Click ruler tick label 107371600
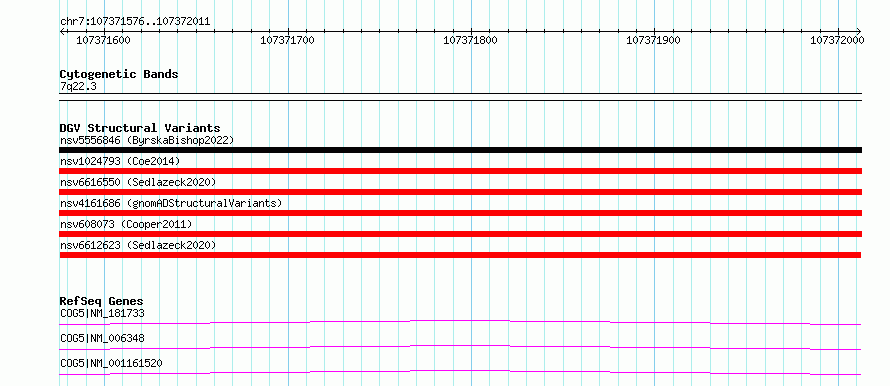Image resolution: width=890 pixels, height=386 pixels. point(103,40)
